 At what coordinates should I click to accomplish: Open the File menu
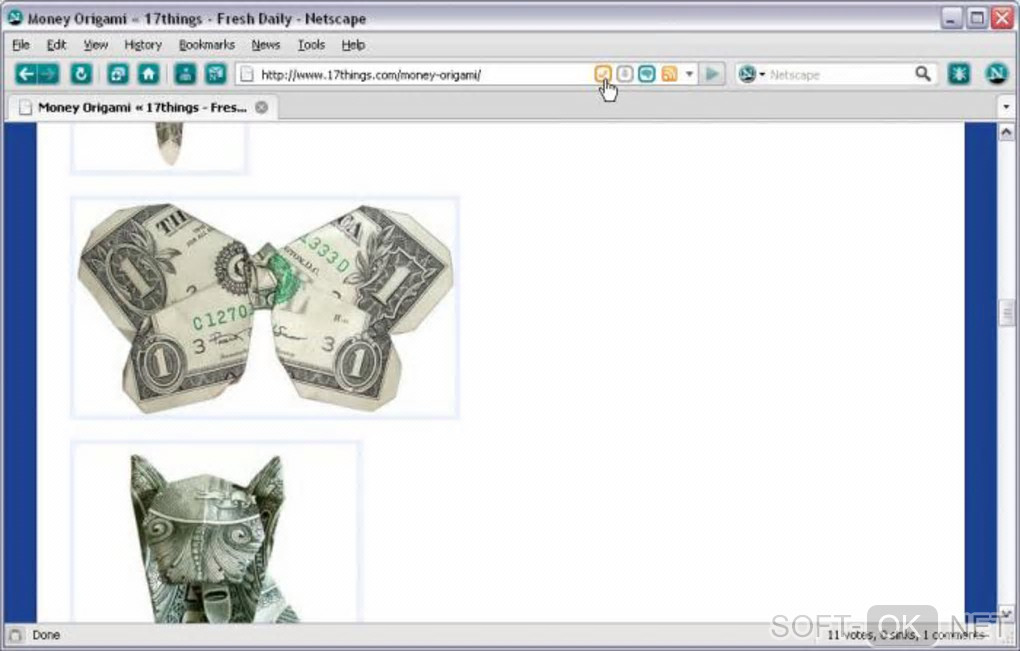pyautogui.click(x=21, y=45)
